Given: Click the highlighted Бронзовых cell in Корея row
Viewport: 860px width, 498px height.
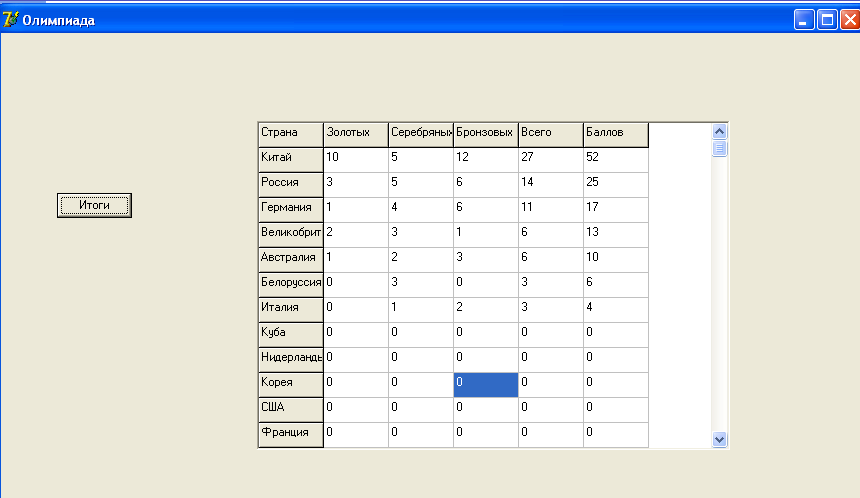Looking at the screenshot, I should pos(486,385).
